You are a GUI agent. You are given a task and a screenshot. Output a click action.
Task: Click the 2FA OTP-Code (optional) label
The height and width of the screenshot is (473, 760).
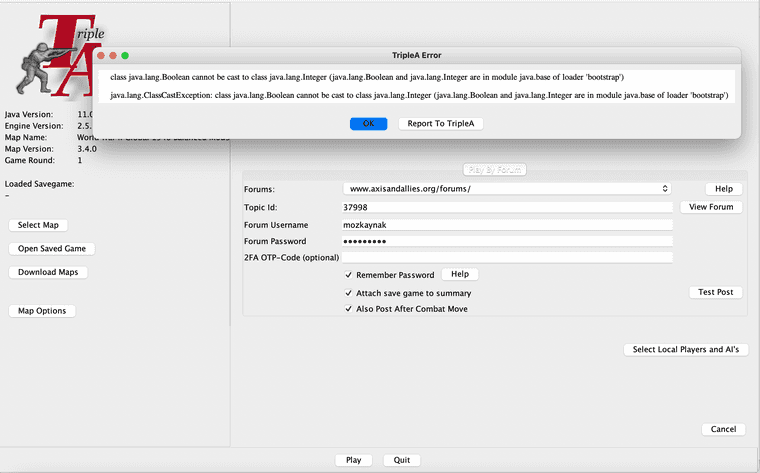click(291, 257)
